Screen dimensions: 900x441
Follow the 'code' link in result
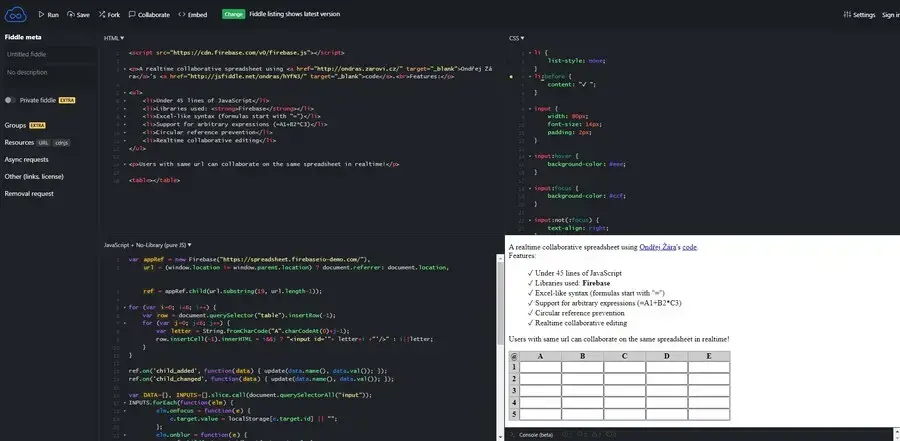pos(689,247)
